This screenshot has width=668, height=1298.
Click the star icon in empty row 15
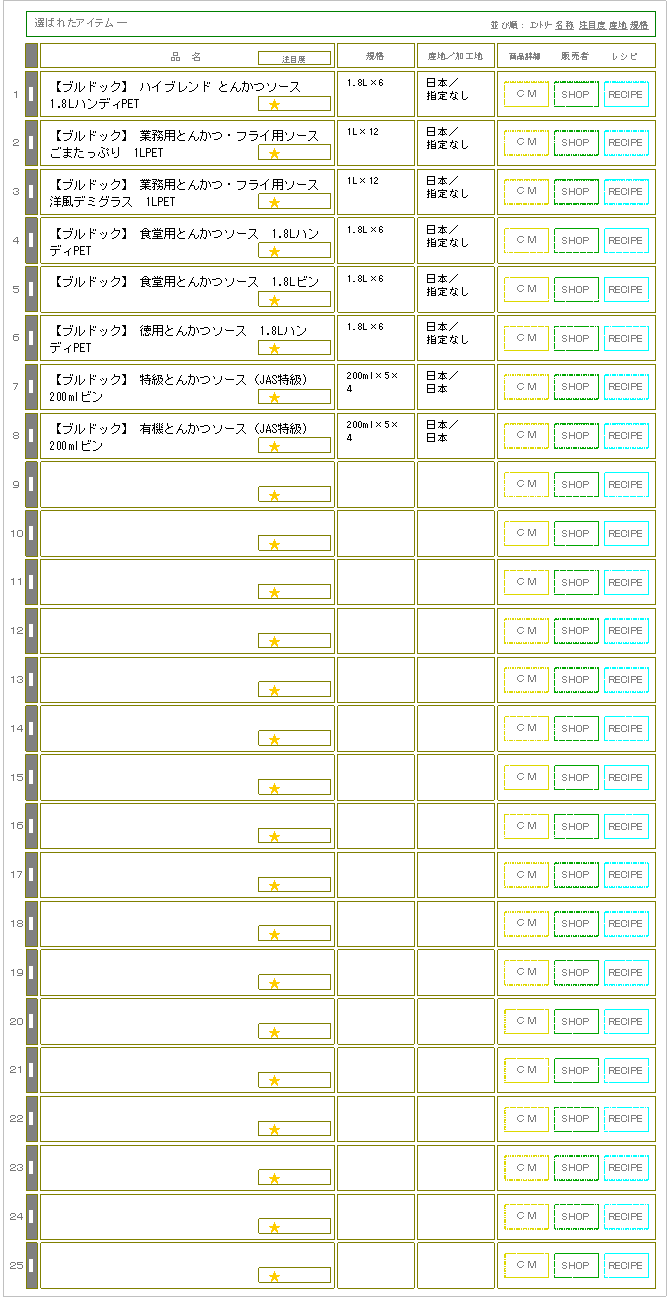274,789
